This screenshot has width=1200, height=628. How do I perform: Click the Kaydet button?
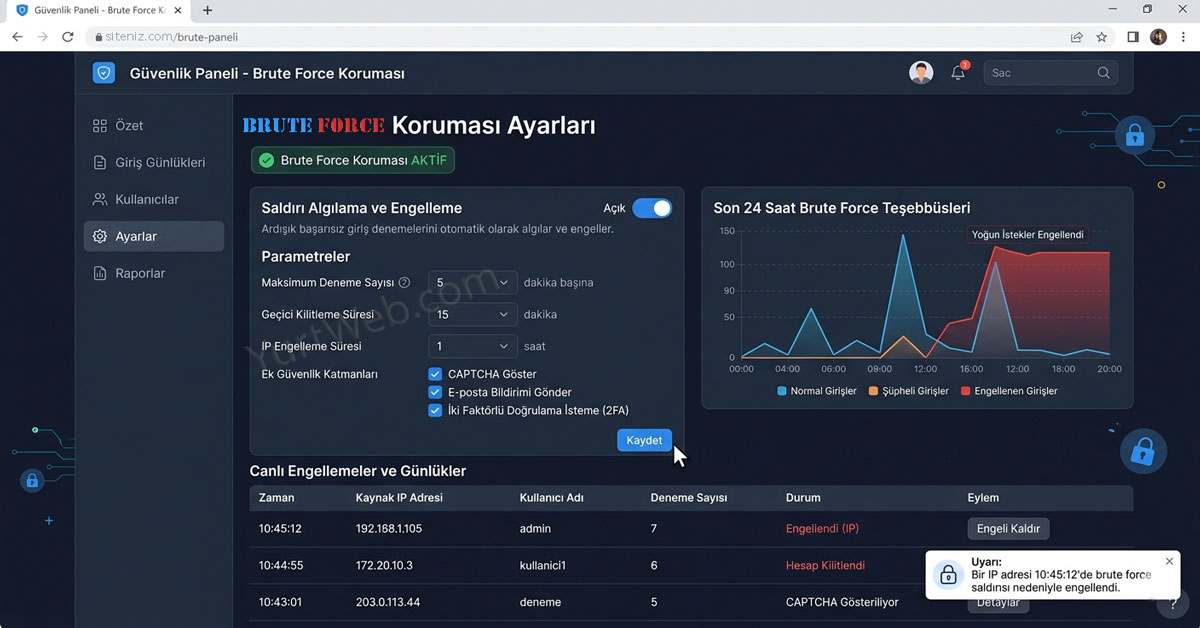pyautogui.click(x=644, y=440)
